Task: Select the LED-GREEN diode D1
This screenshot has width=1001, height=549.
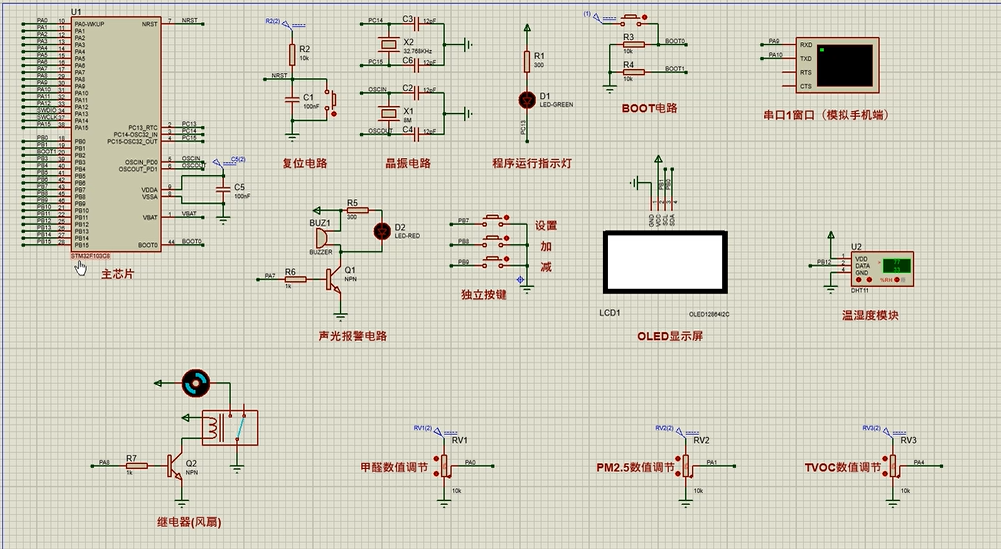Action: click(x=527, y=100)
